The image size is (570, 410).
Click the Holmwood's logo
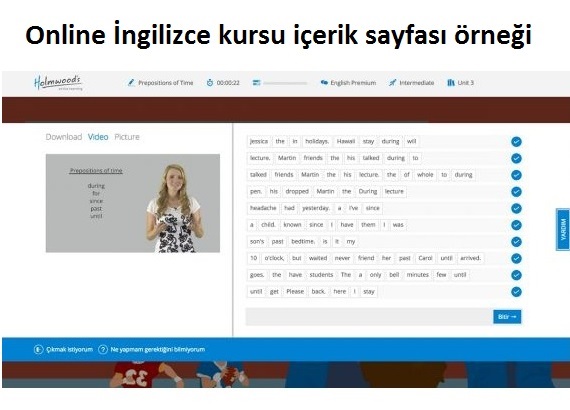(x=58, y=83)
